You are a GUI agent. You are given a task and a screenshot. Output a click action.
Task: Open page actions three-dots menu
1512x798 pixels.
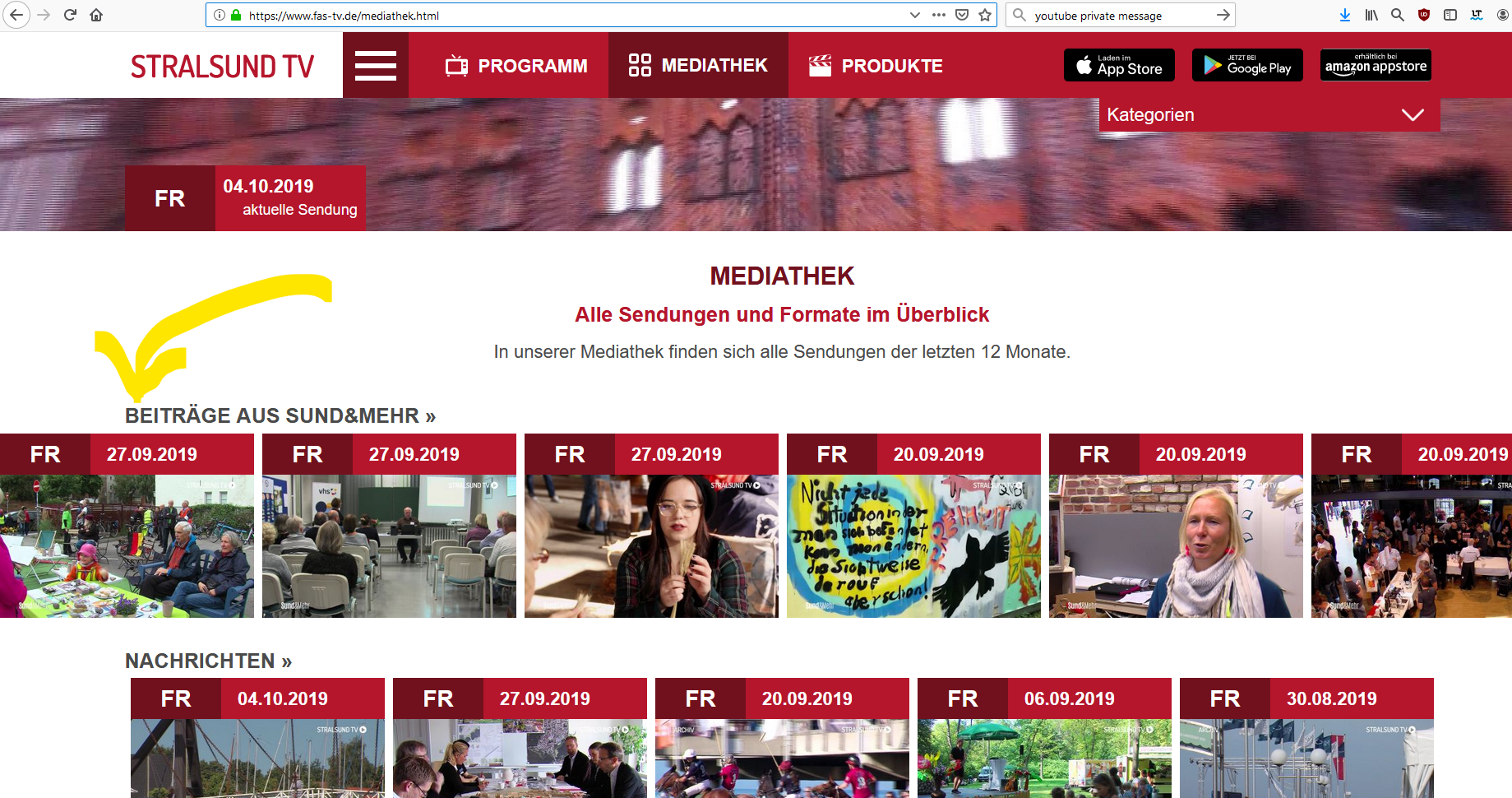click(x=939, y=15)
